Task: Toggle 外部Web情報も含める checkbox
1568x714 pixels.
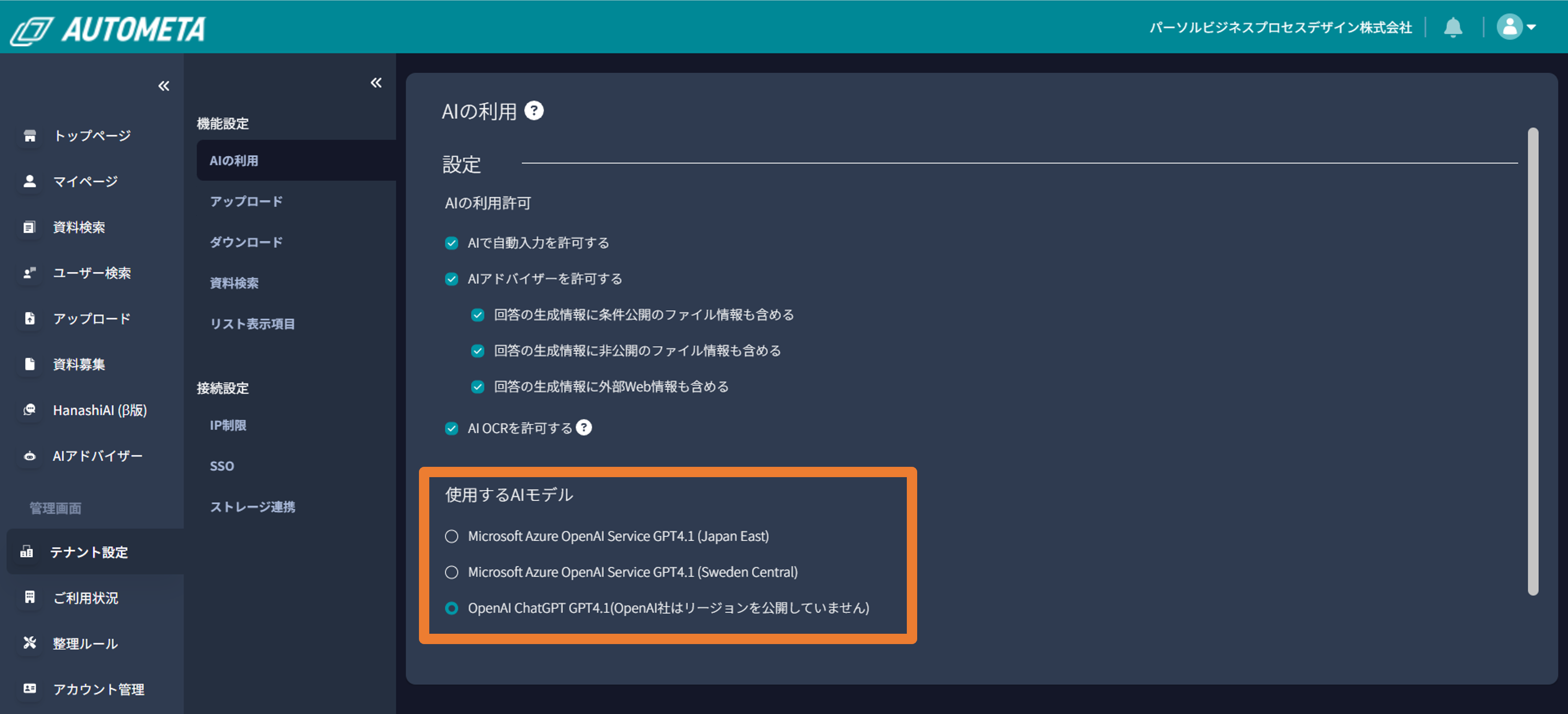Action: (x=478, y=387)
